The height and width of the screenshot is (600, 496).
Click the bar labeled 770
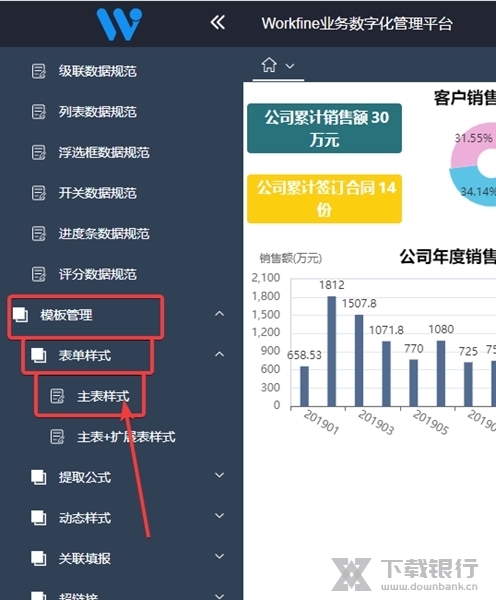(414, 383)
